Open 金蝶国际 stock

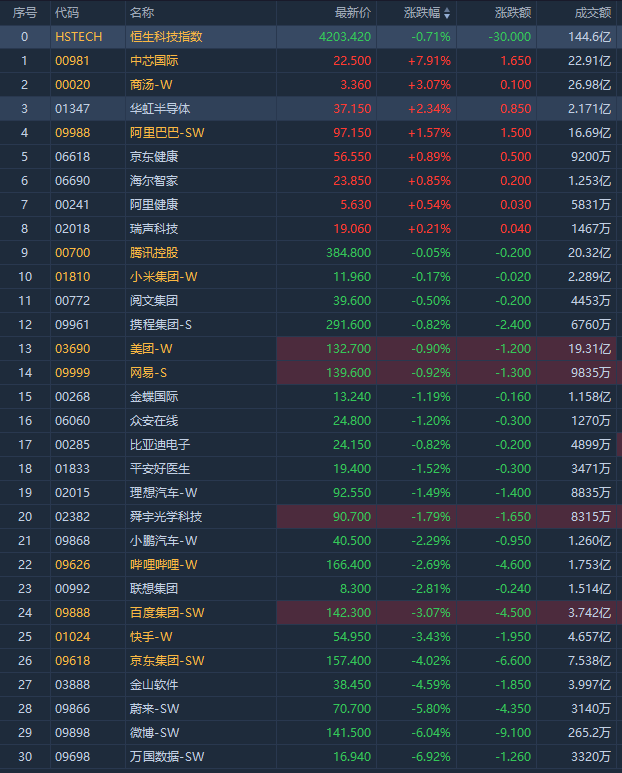[x=154, y=397]
